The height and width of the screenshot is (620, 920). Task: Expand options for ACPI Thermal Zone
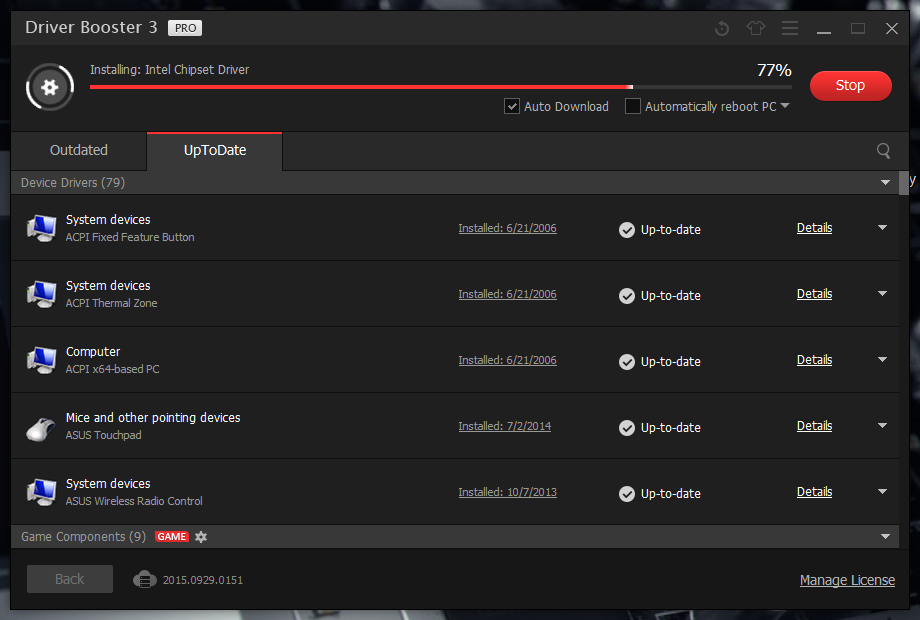(882, 293)
